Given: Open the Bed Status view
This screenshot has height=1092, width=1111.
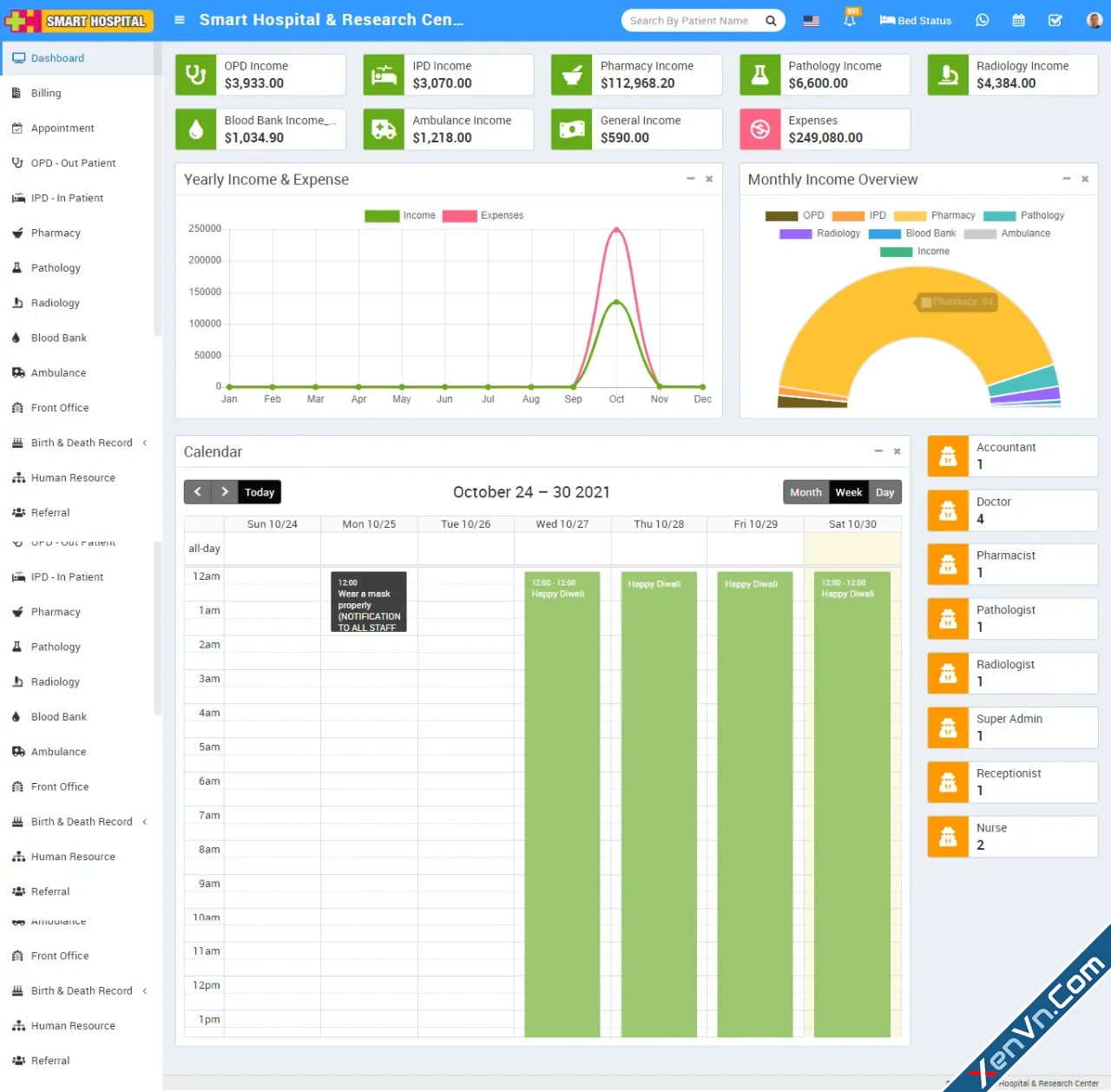Looking at the screenshot, I should (915, 20).
